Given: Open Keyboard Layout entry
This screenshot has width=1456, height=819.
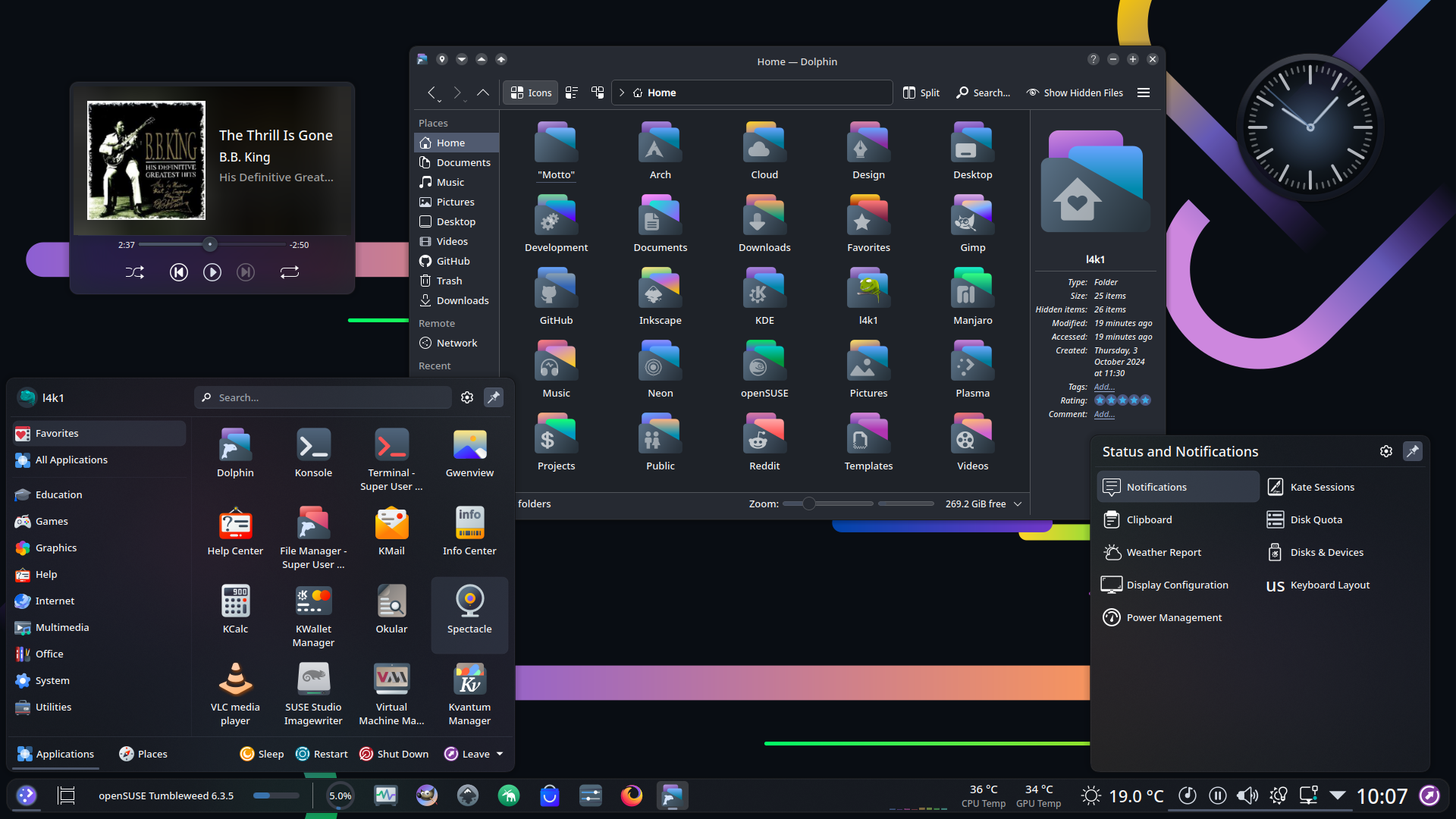Looking at the screenshot, I should (1341, 585).
